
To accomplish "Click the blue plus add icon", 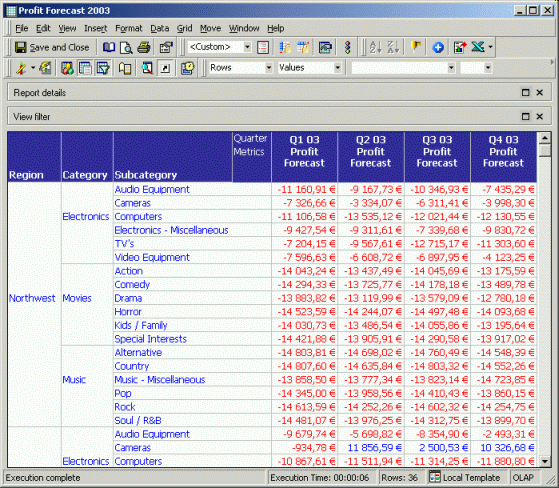I will click(x=438, y=47).
